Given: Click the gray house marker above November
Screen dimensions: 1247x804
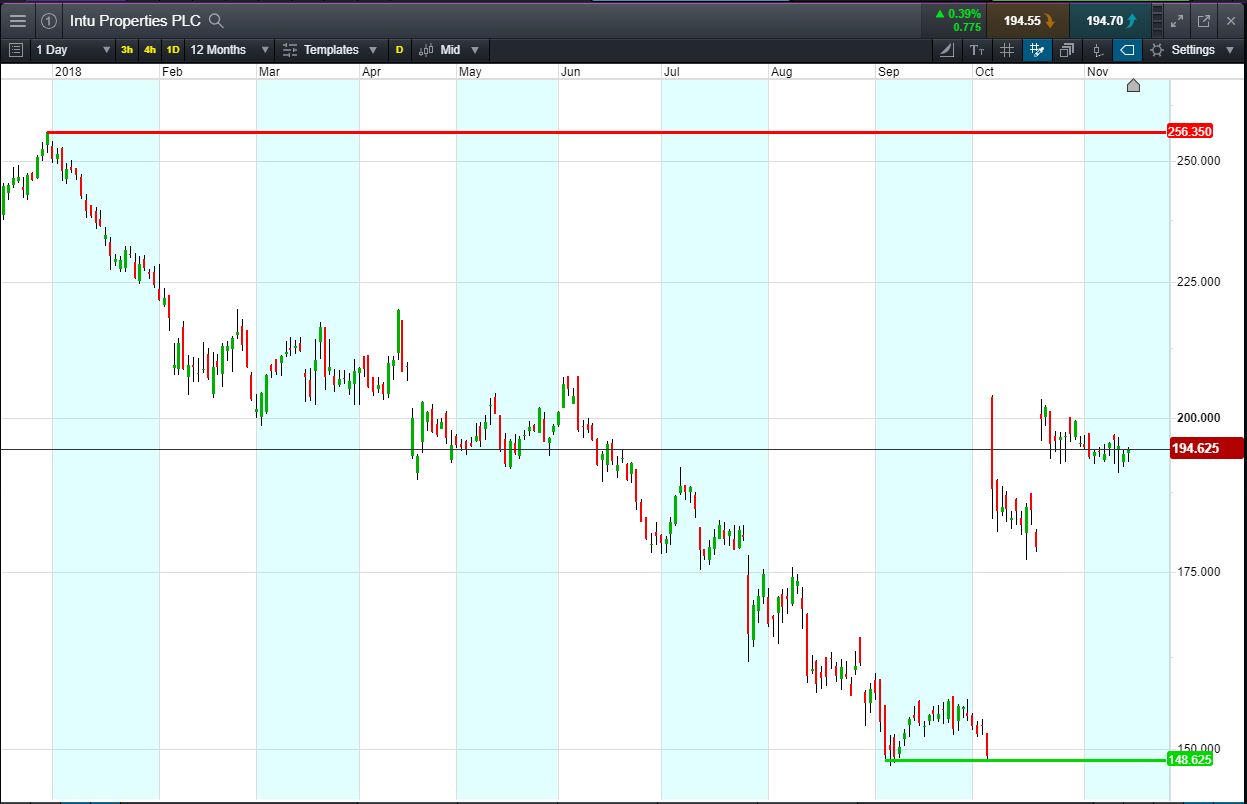Looking at the screenshot, I should pyautogui.click(x=1133, y=85).
